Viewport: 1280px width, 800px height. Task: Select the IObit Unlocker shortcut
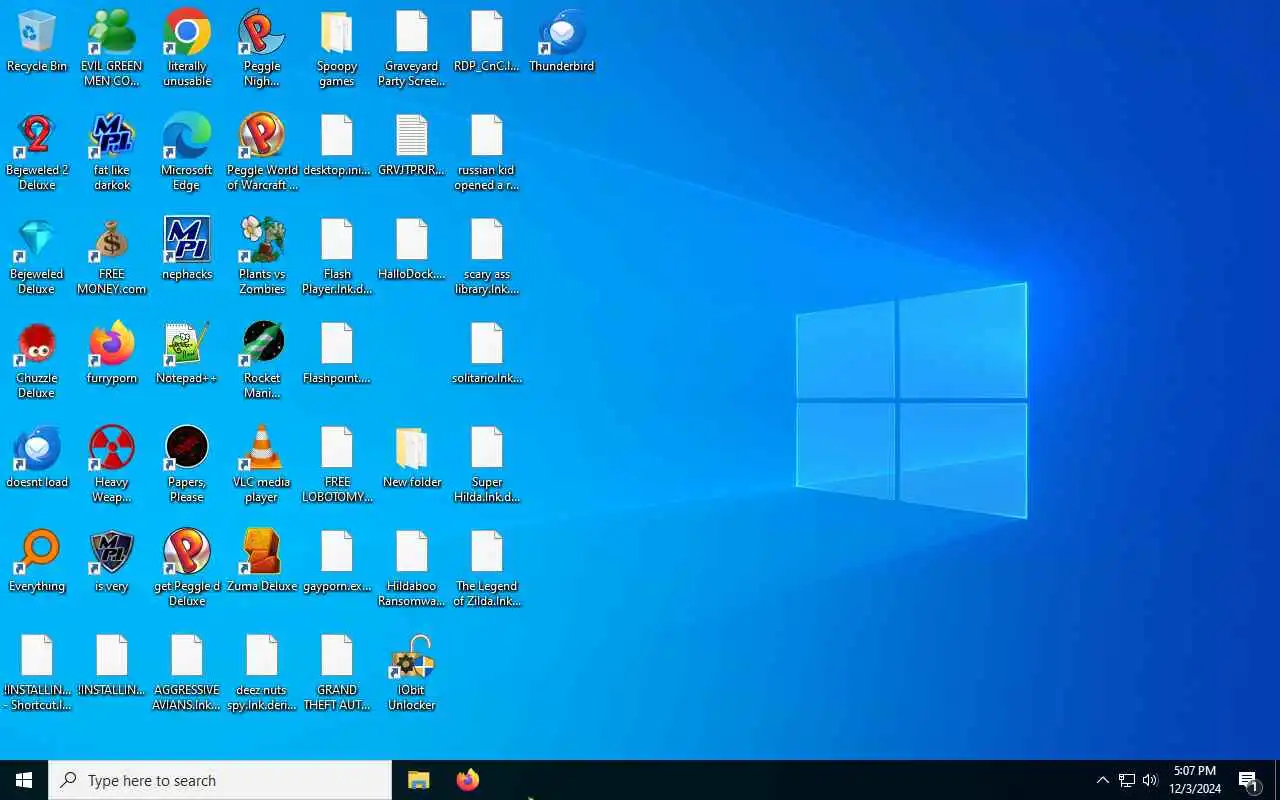(x=412, y=672)
